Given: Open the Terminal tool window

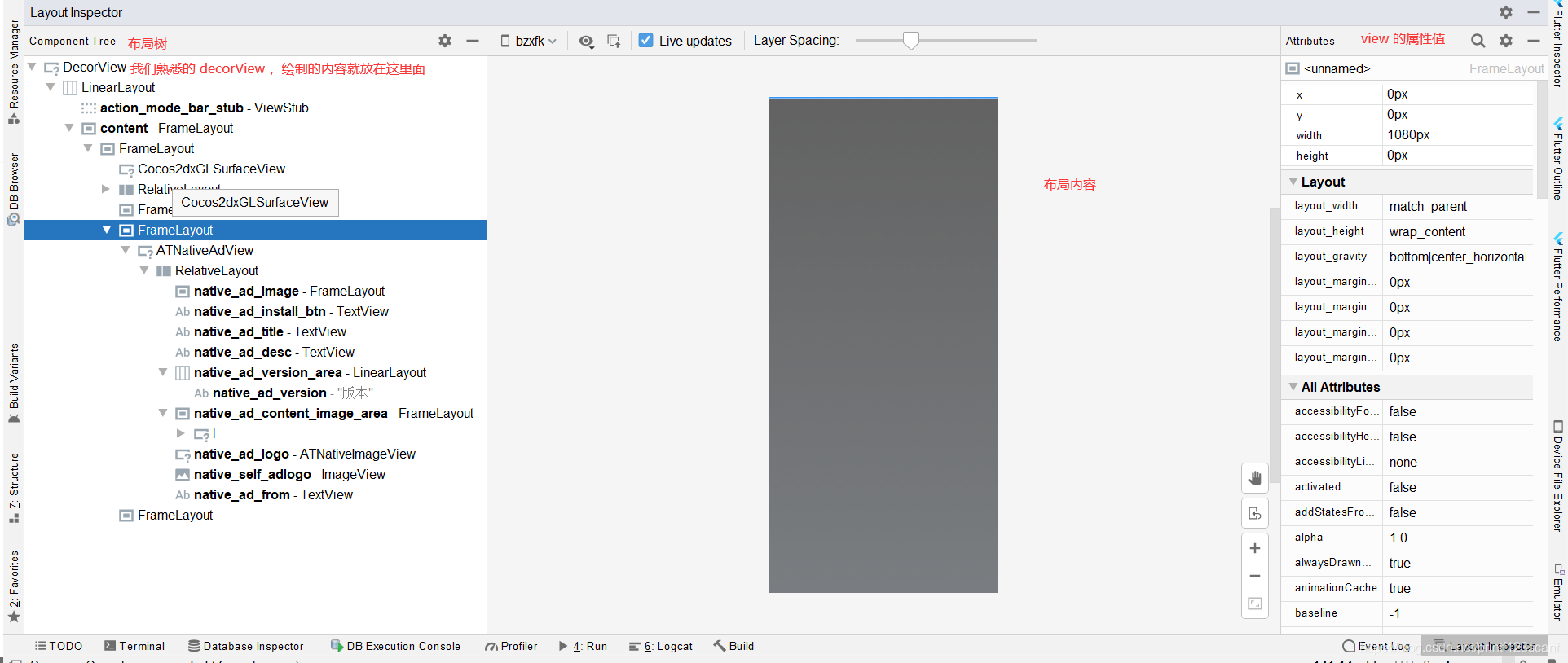Looking at the screenshot, I should [134, 646].
